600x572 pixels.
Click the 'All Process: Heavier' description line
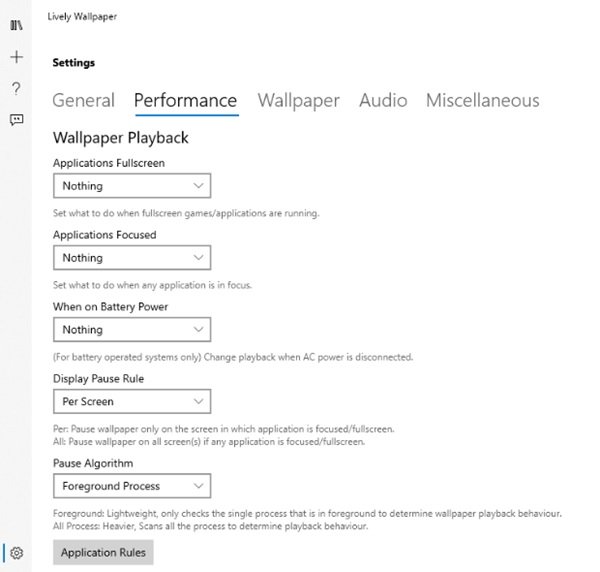coord(210,526)
